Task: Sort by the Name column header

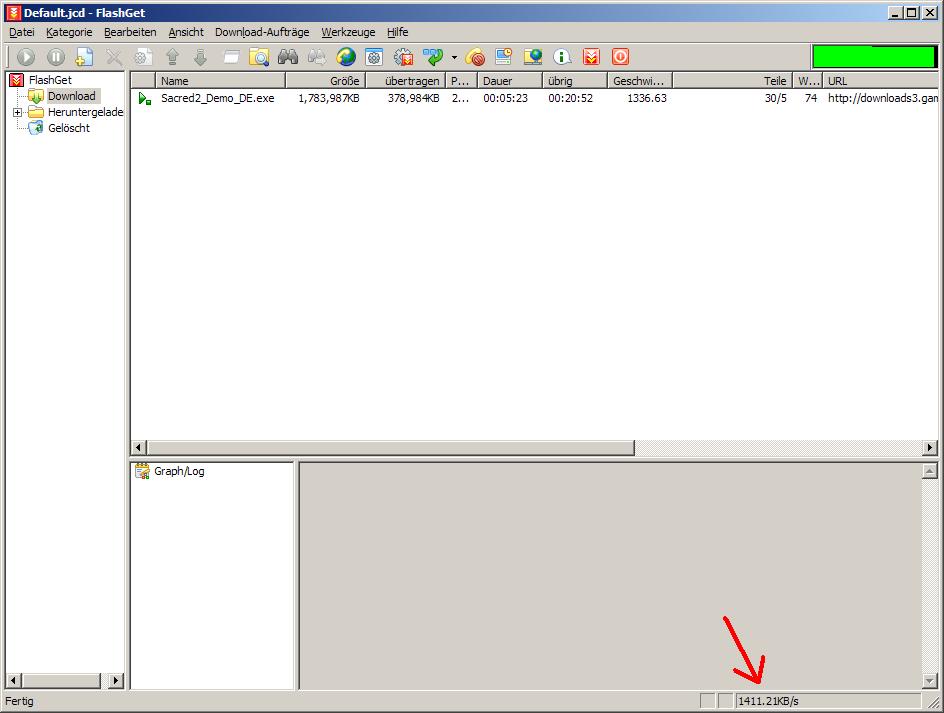Action: [x=220, y=81]
